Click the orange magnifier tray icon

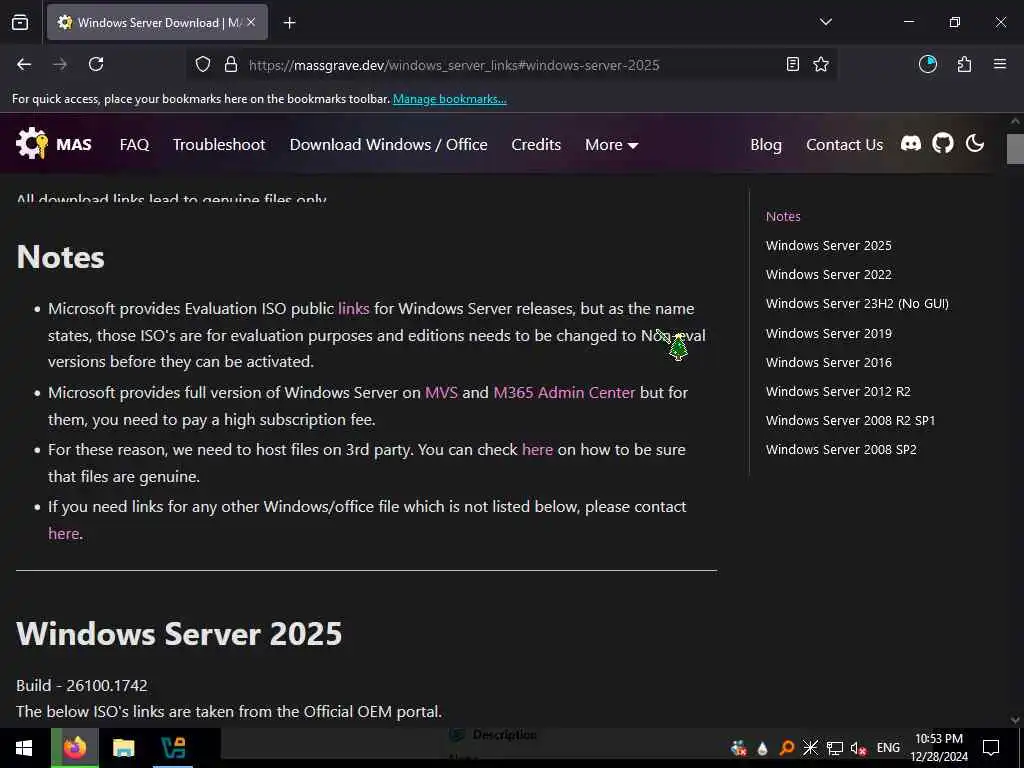pyautogui.click(x=786, y=748)
